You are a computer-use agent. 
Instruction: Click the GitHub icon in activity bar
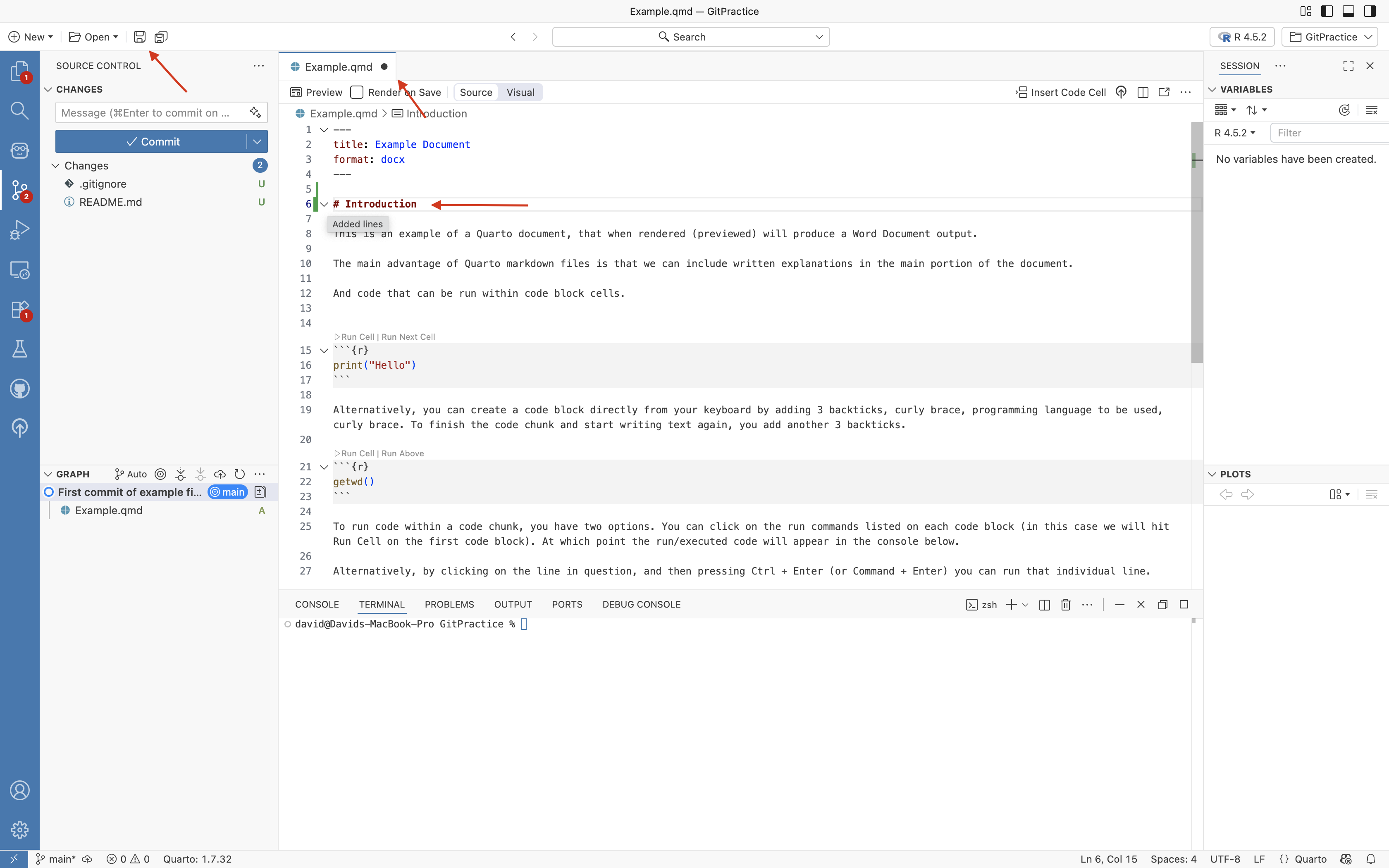19,389
